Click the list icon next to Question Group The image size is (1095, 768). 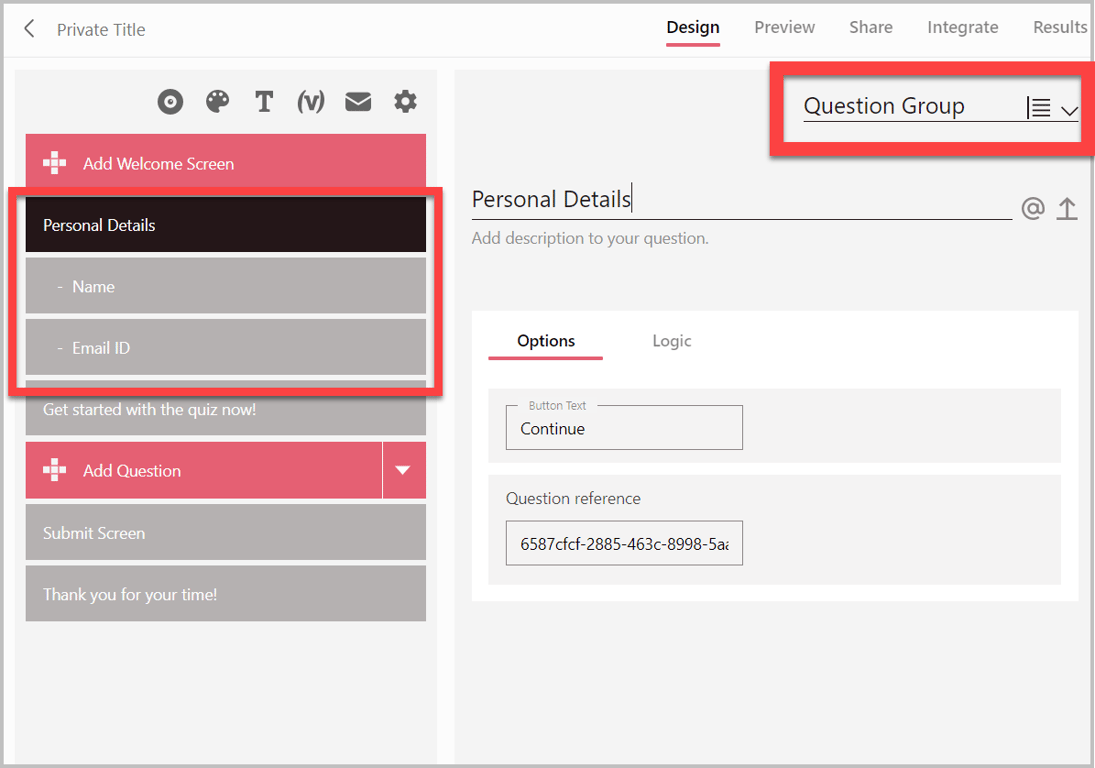(x=1038, y=108)
